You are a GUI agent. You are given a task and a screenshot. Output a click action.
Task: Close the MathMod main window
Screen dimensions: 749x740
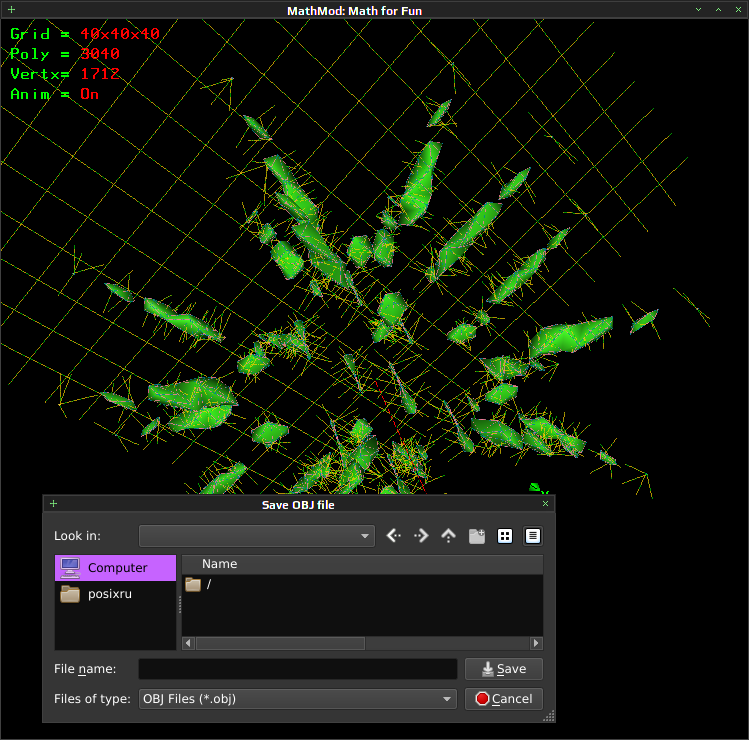point(738,10)
